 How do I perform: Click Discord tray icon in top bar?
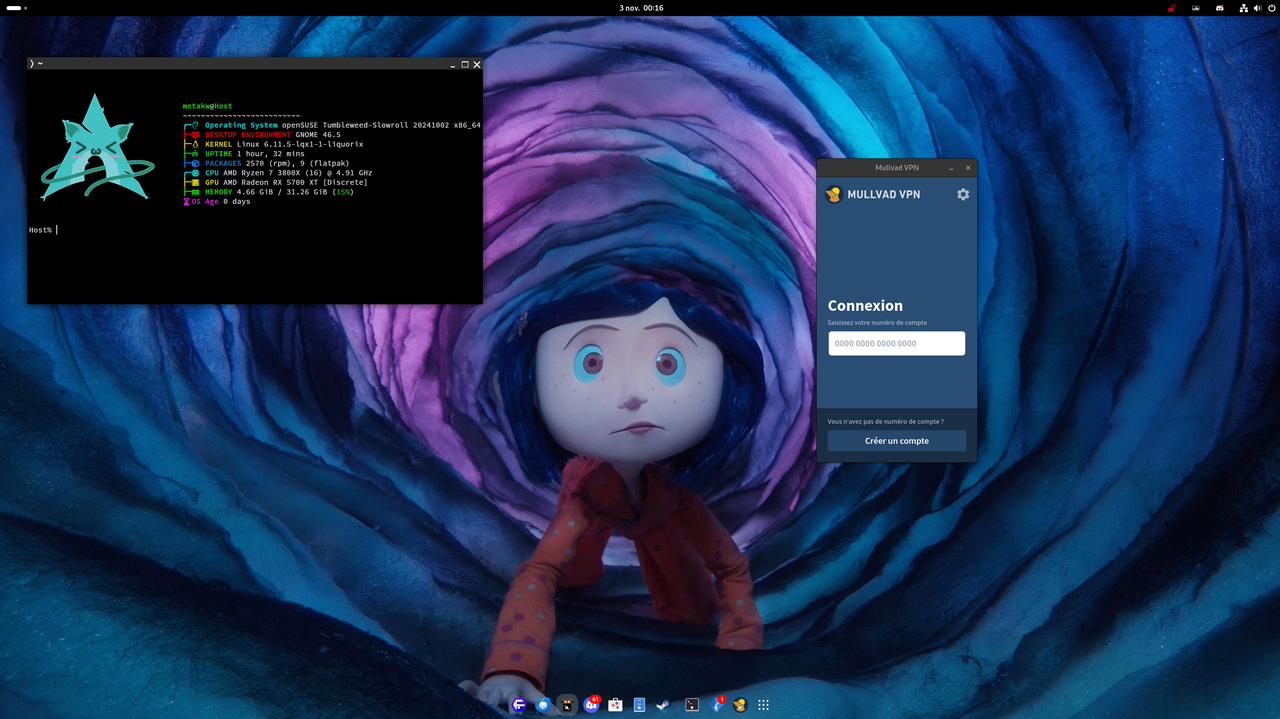(x=1220, y=7)
